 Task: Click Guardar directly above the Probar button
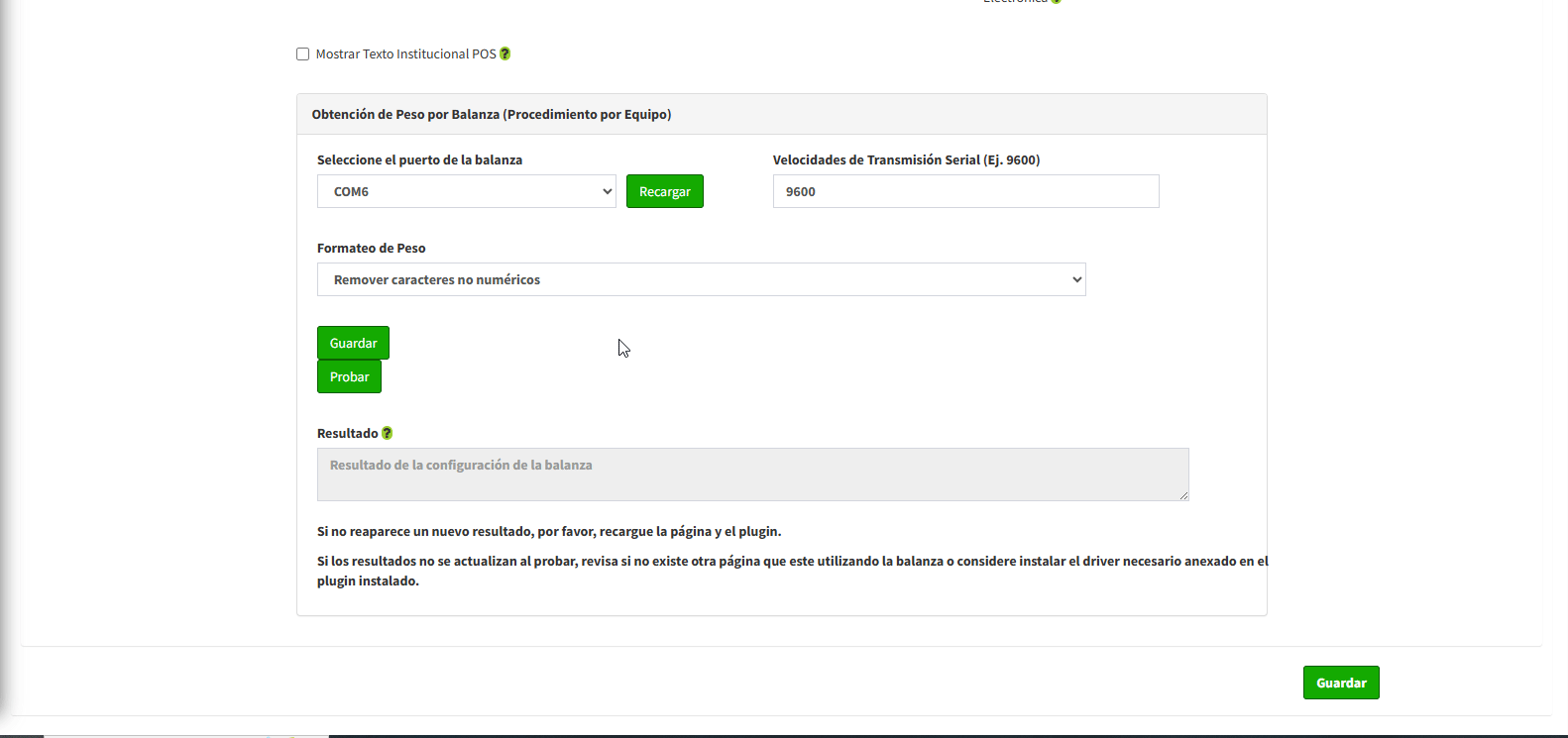pyautogui.click(x=353, y=343)
